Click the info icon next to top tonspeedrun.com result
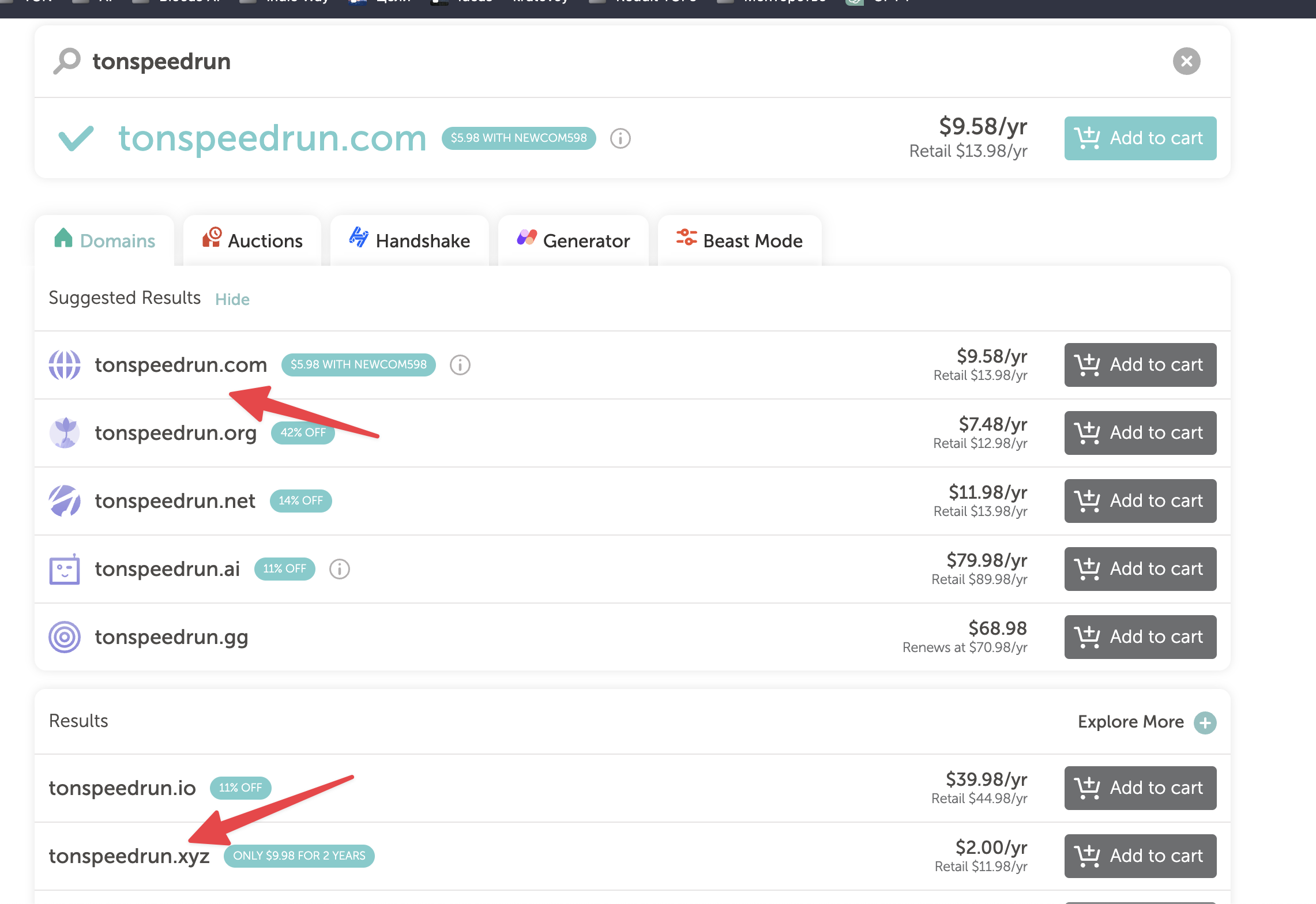 pos(620,138)
